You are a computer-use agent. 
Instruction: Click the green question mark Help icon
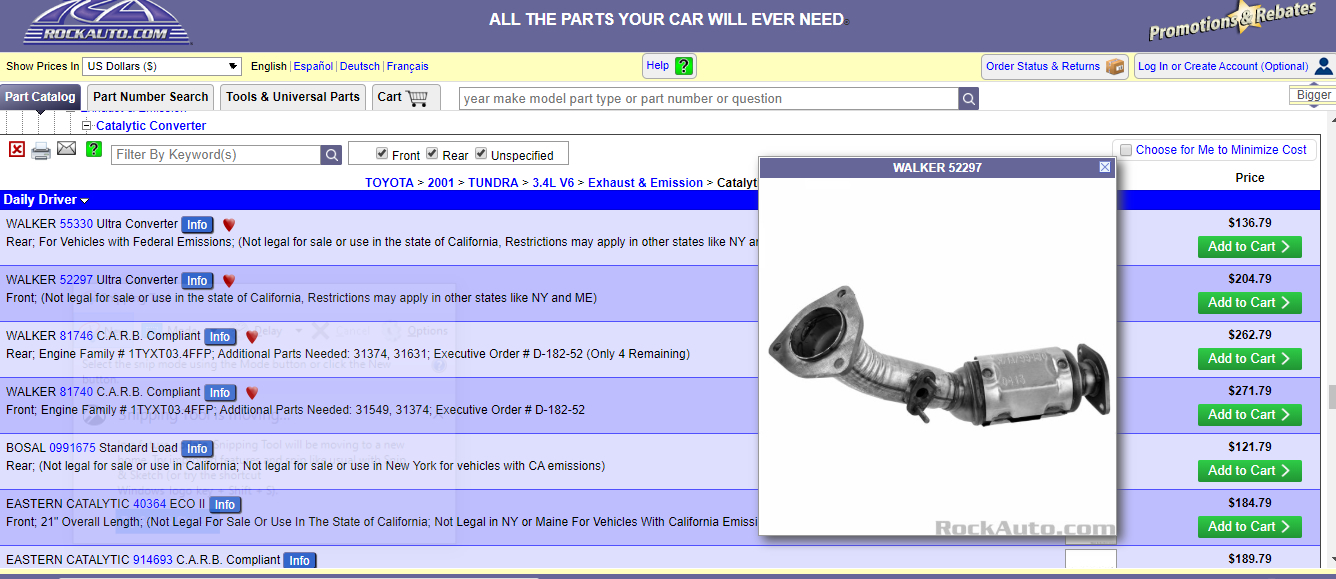point(683,66)
